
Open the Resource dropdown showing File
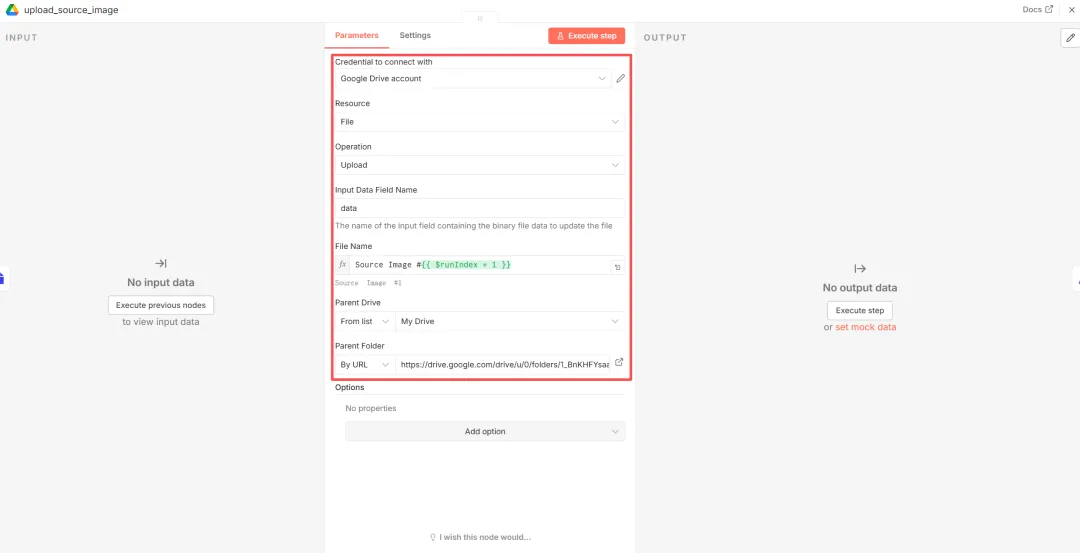(480, 122)
